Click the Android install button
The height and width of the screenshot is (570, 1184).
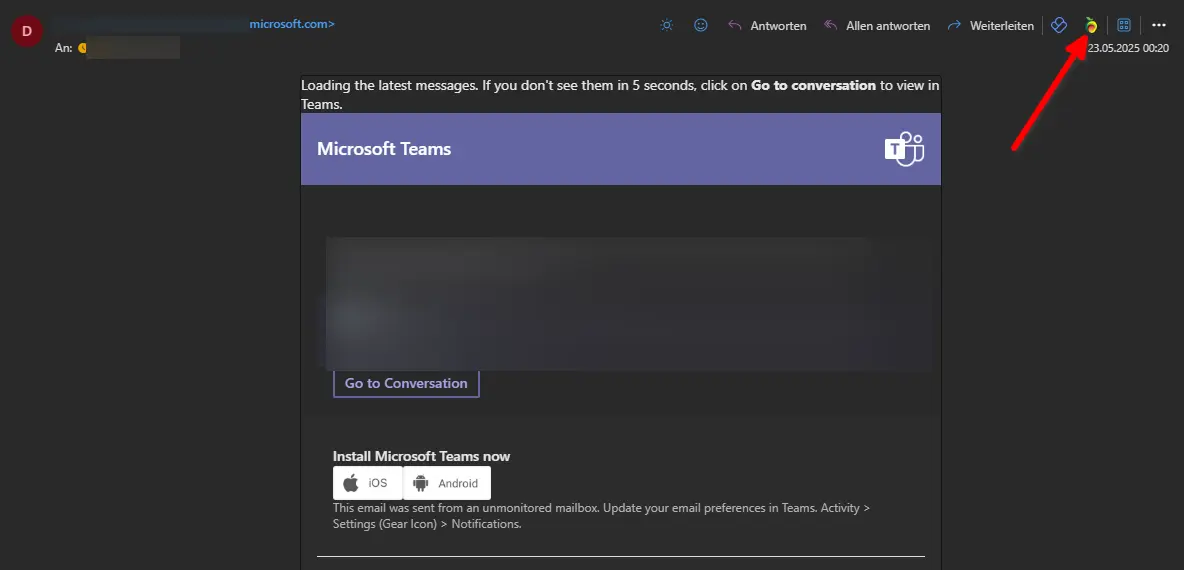447,483
